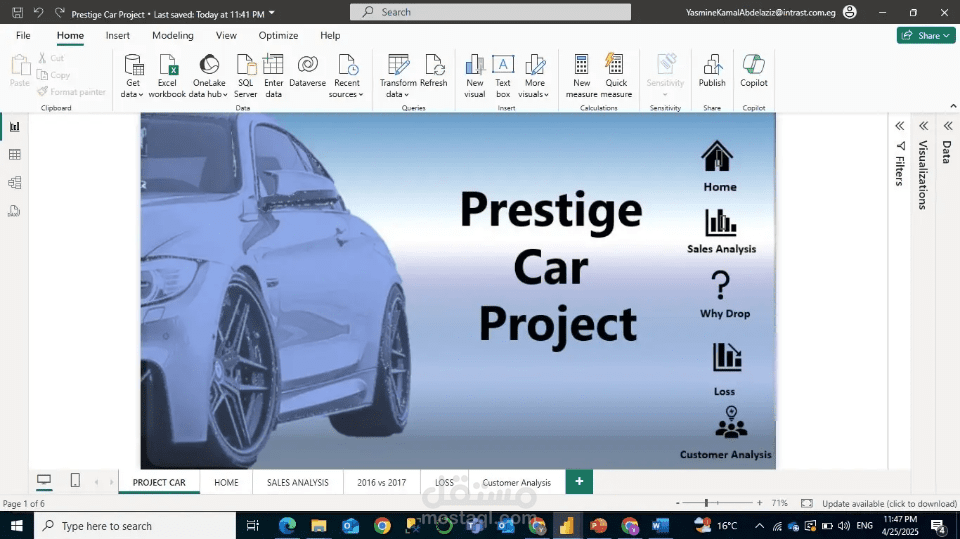The image size is (960, 539).
Task: Redo the last action
Action: (x=59, y=12)
